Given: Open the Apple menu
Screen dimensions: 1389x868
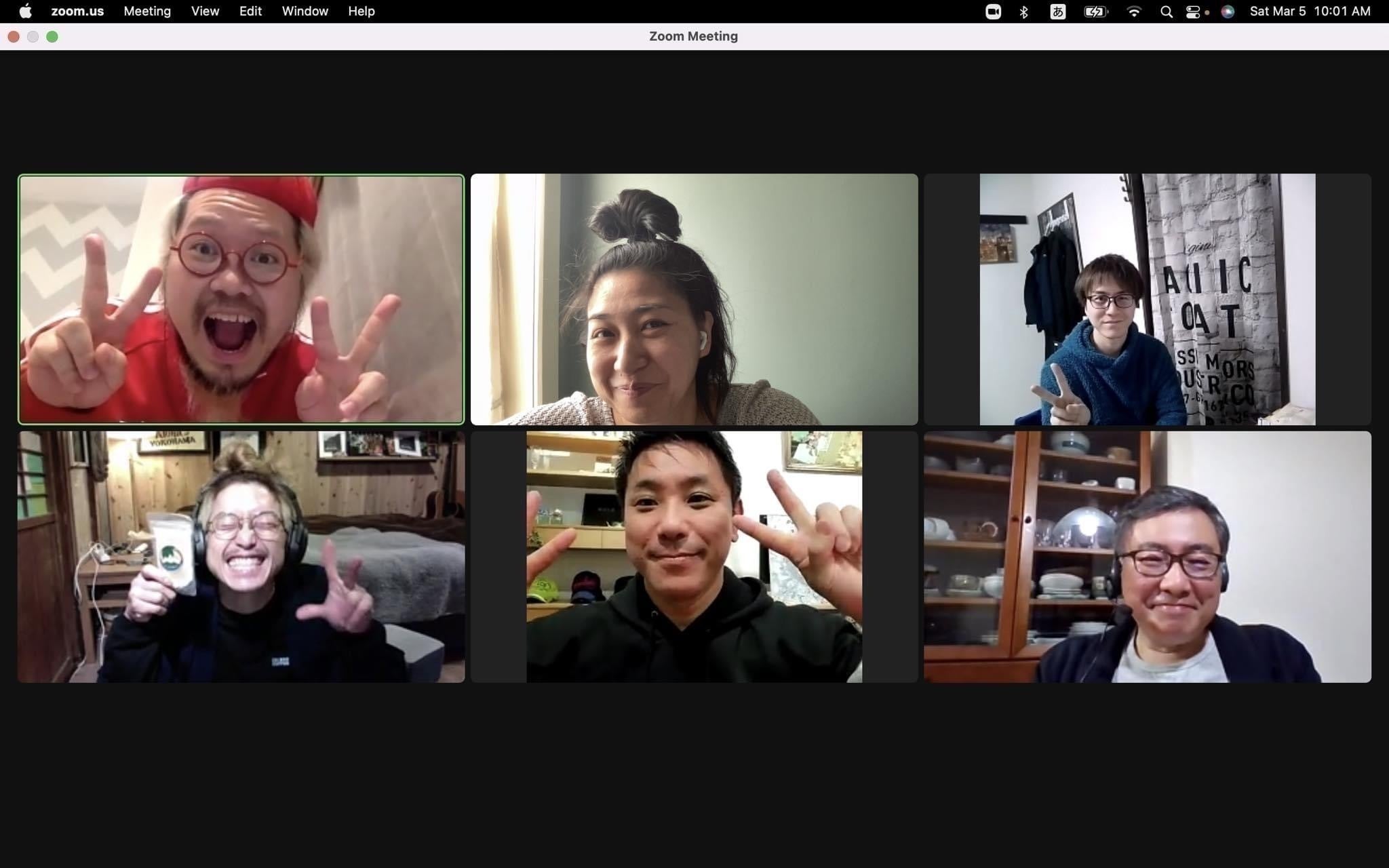Looking at the screenshot, I should [x=25, y=12].
